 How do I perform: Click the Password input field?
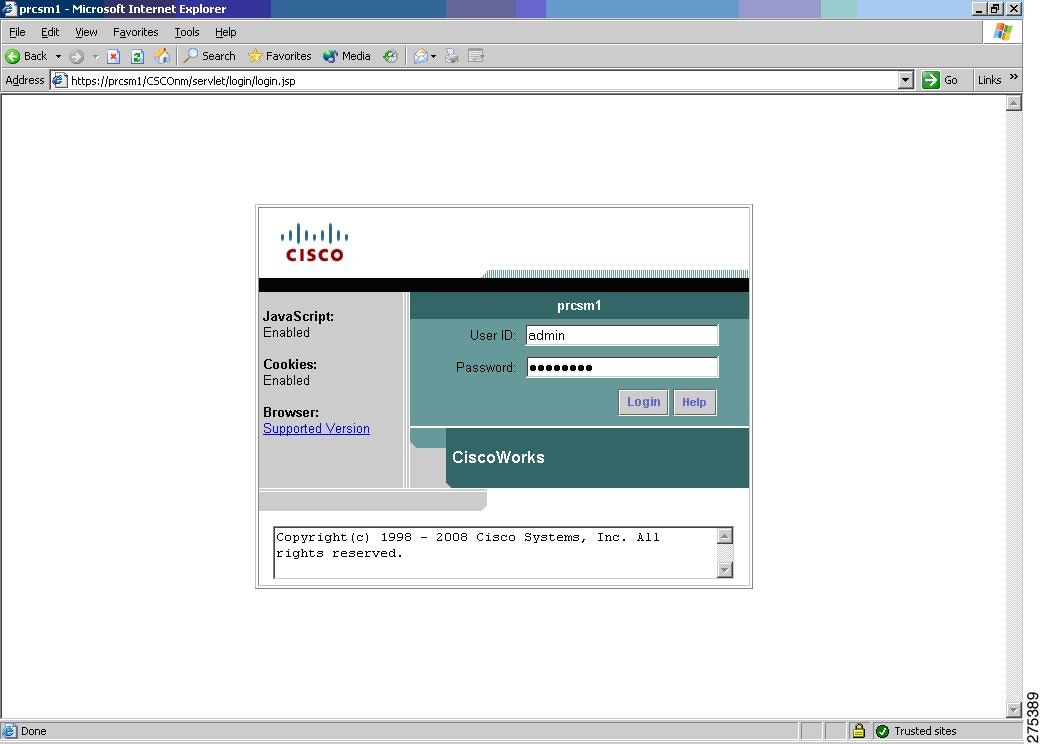(x=622, y=367)
